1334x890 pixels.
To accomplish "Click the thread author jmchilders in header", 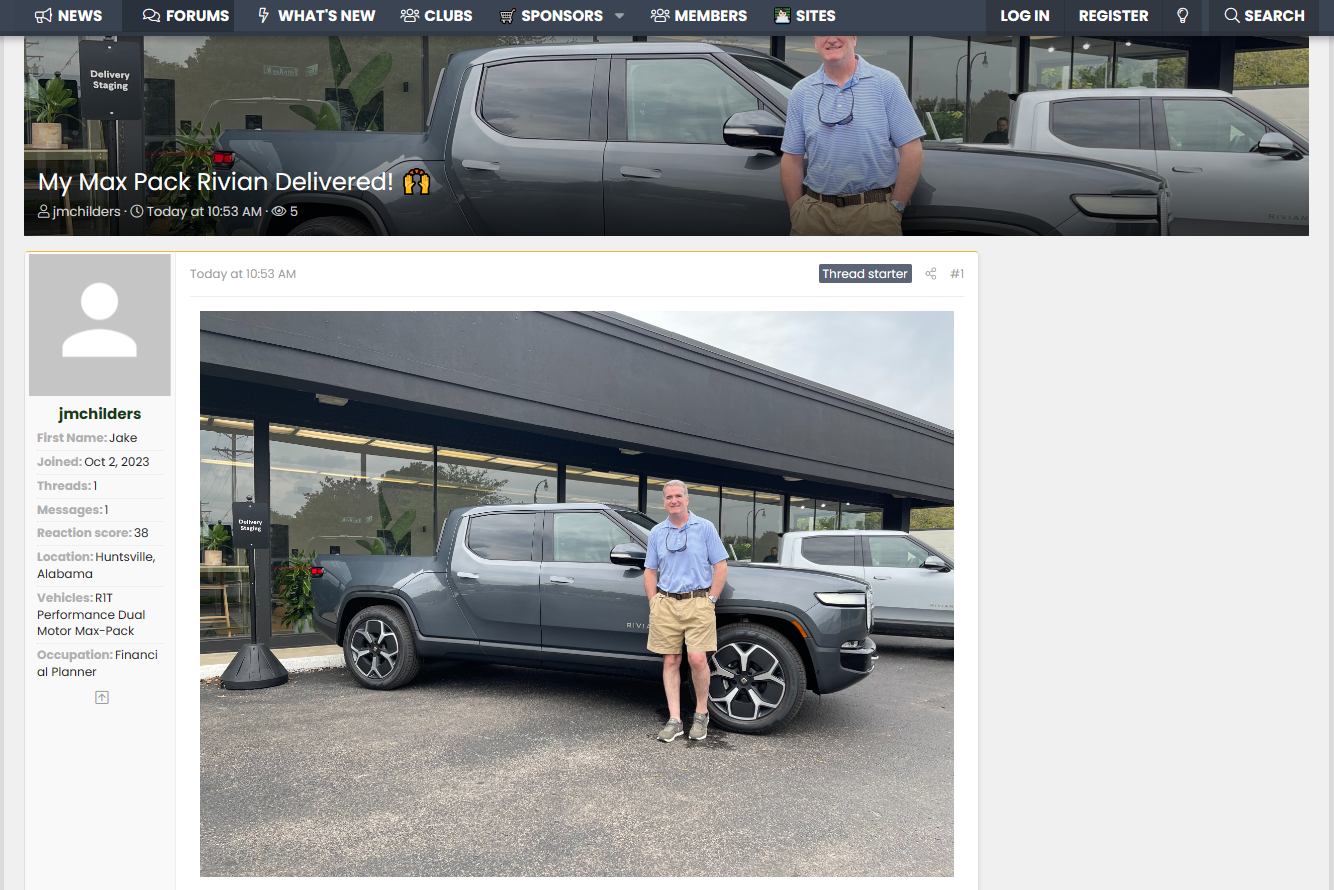I will (86, 212).
